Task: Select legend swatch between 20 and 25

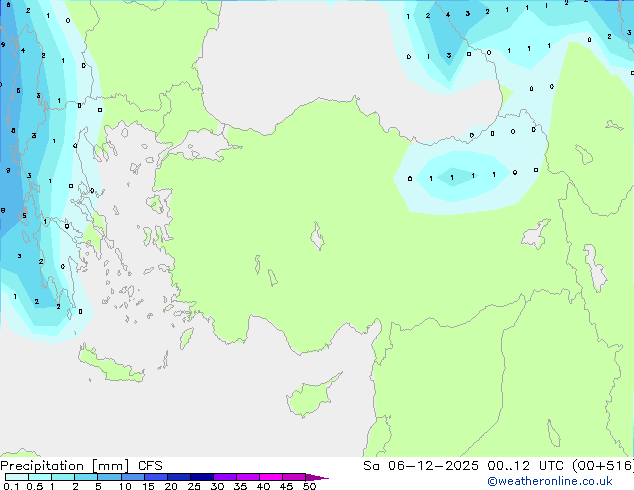Action: point(179,477)
